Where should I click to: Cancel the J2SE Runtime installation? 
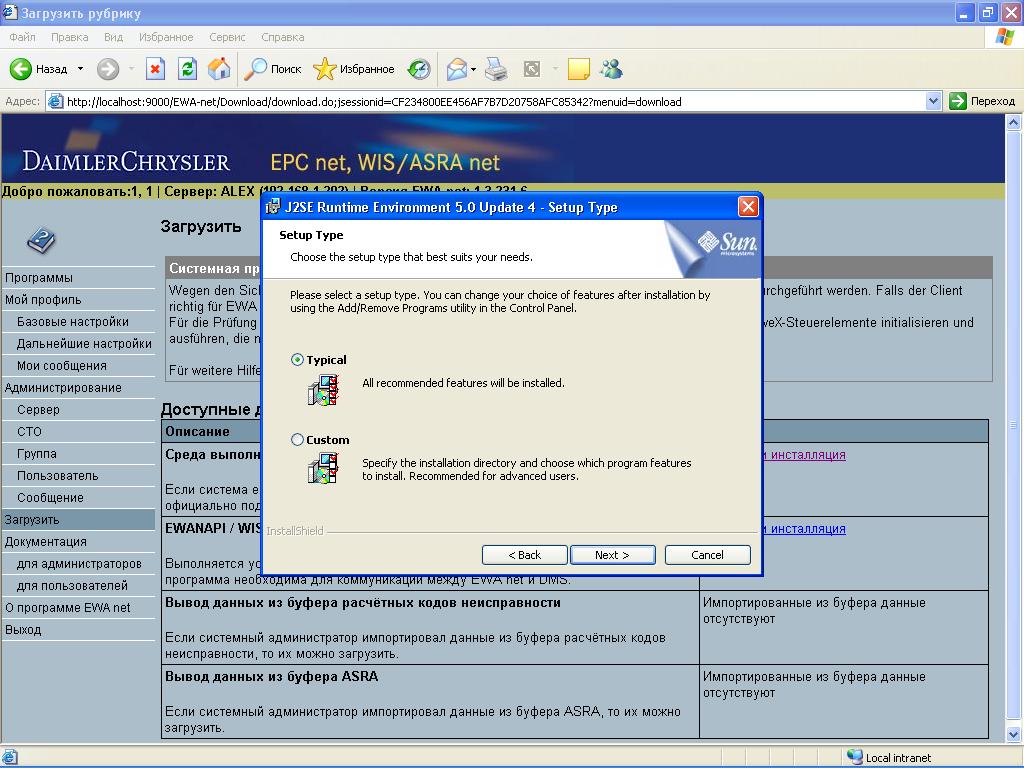707,554
